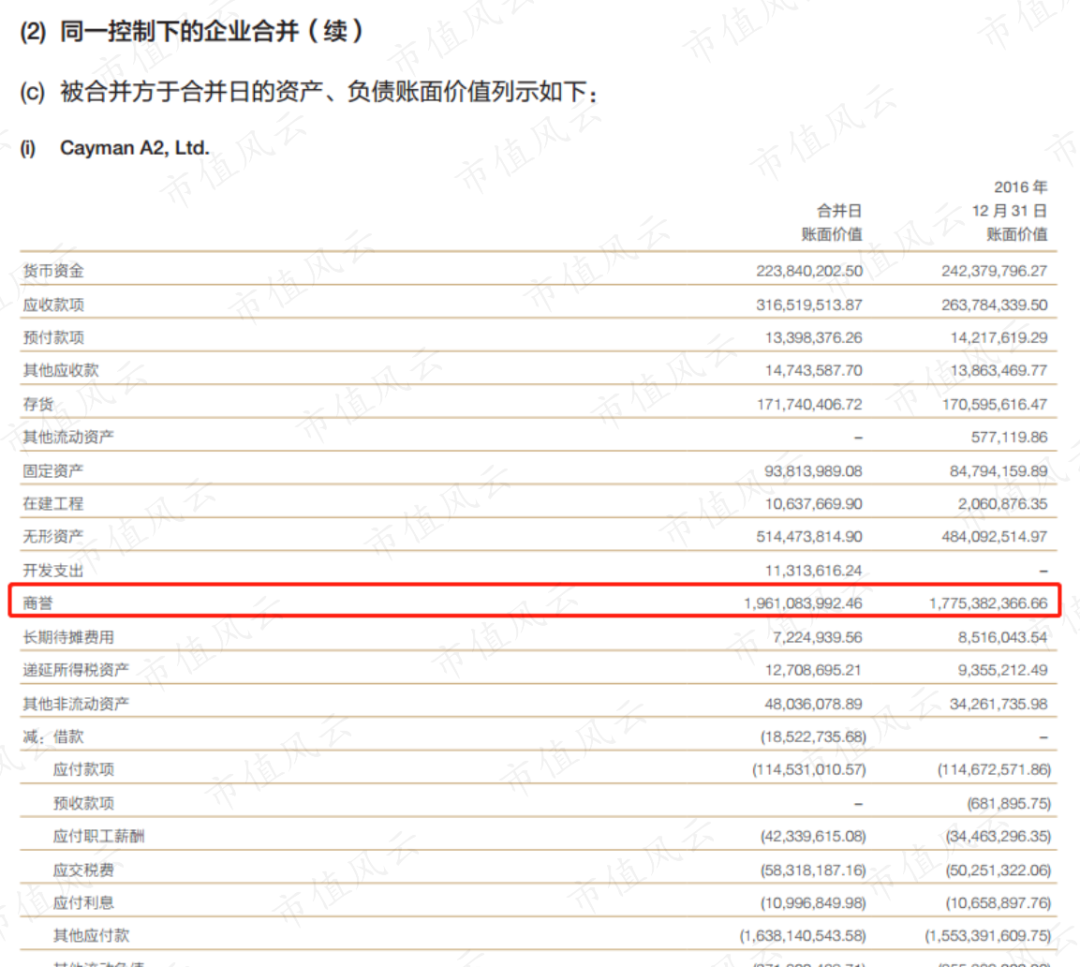The height and width of the screenshot is (967, 1080).
Task: Click the '递延所得税资产' row label
Action: point(76,670)
